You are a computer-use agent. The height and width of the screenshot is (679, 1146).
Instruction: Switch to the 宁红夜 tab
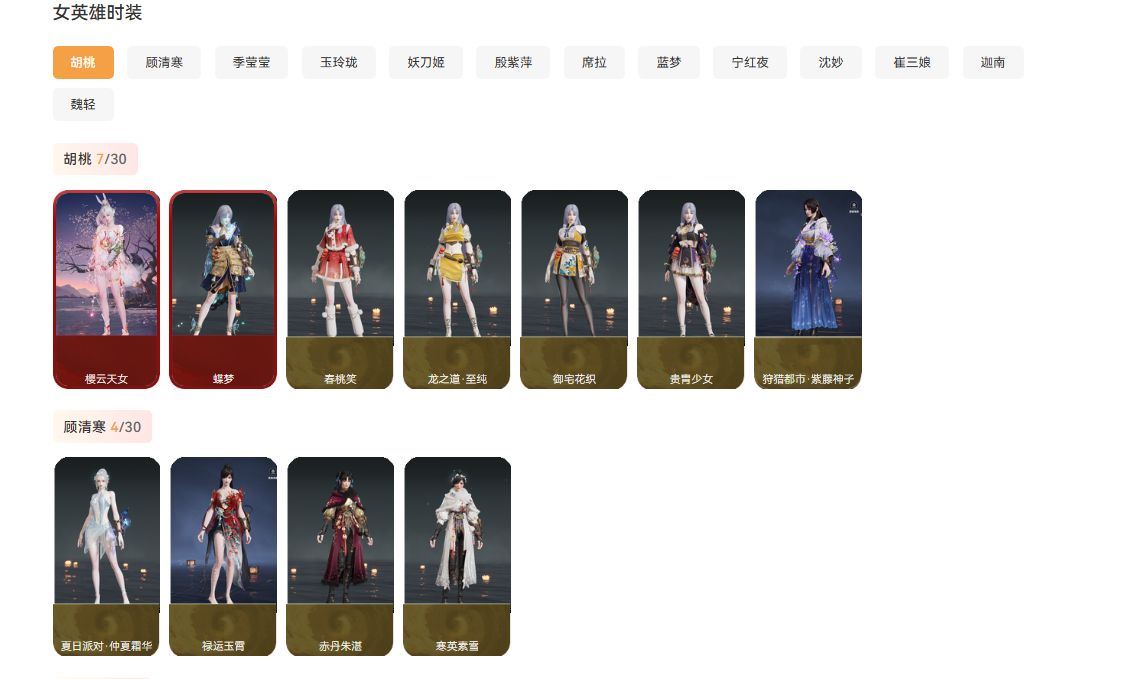(x=750, y=62)
